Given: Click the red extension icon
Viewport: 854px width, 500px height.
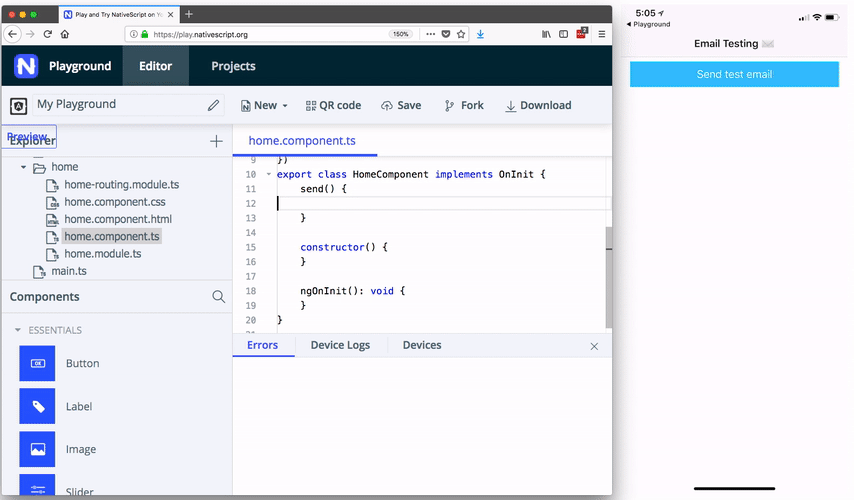Looking at the screenshot, I should tap(582, 33).
